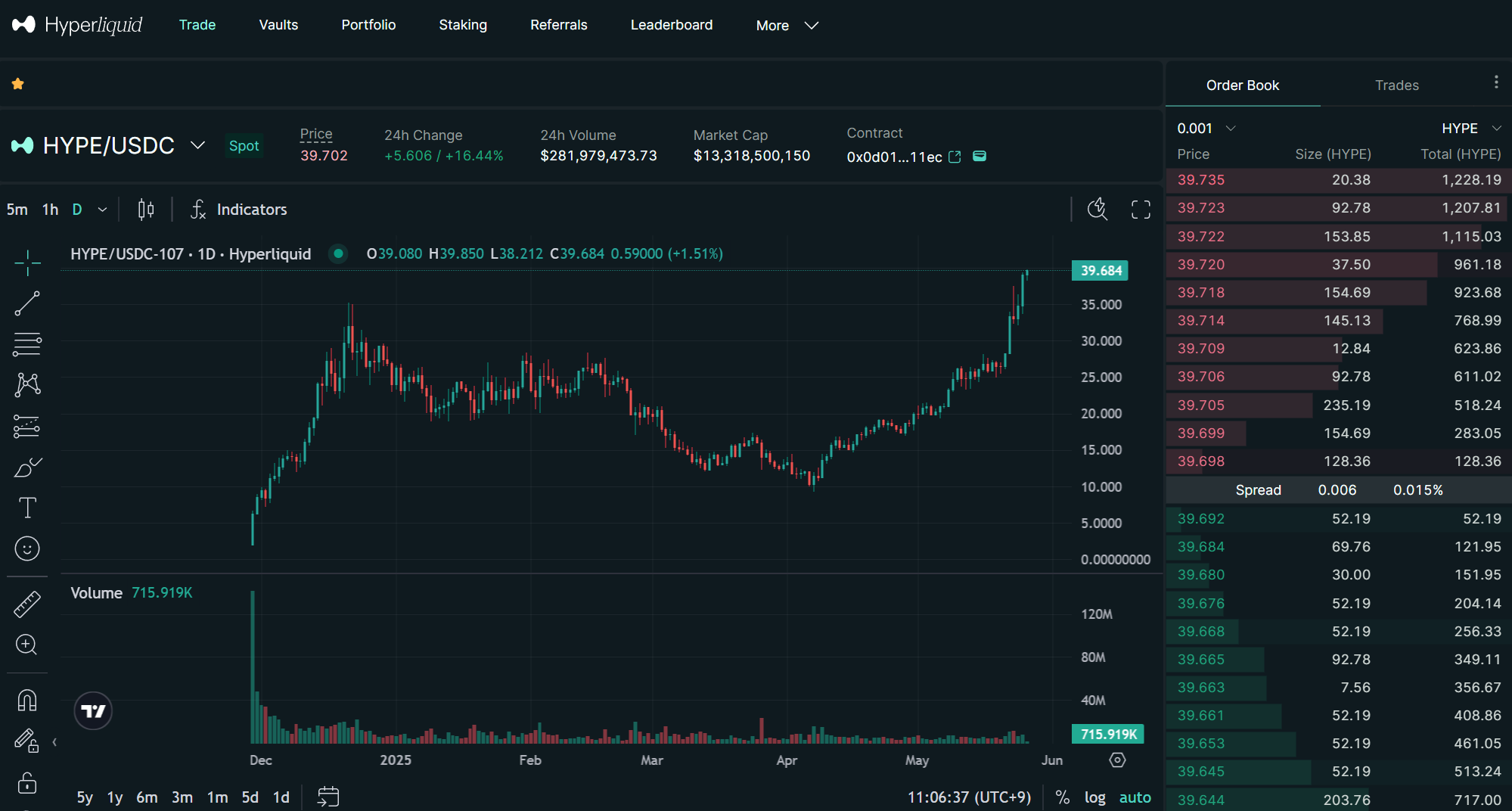This screenshot has height=811, width=1512.
Task: Toggle log scale on the chart
Action: [1094, 797]
